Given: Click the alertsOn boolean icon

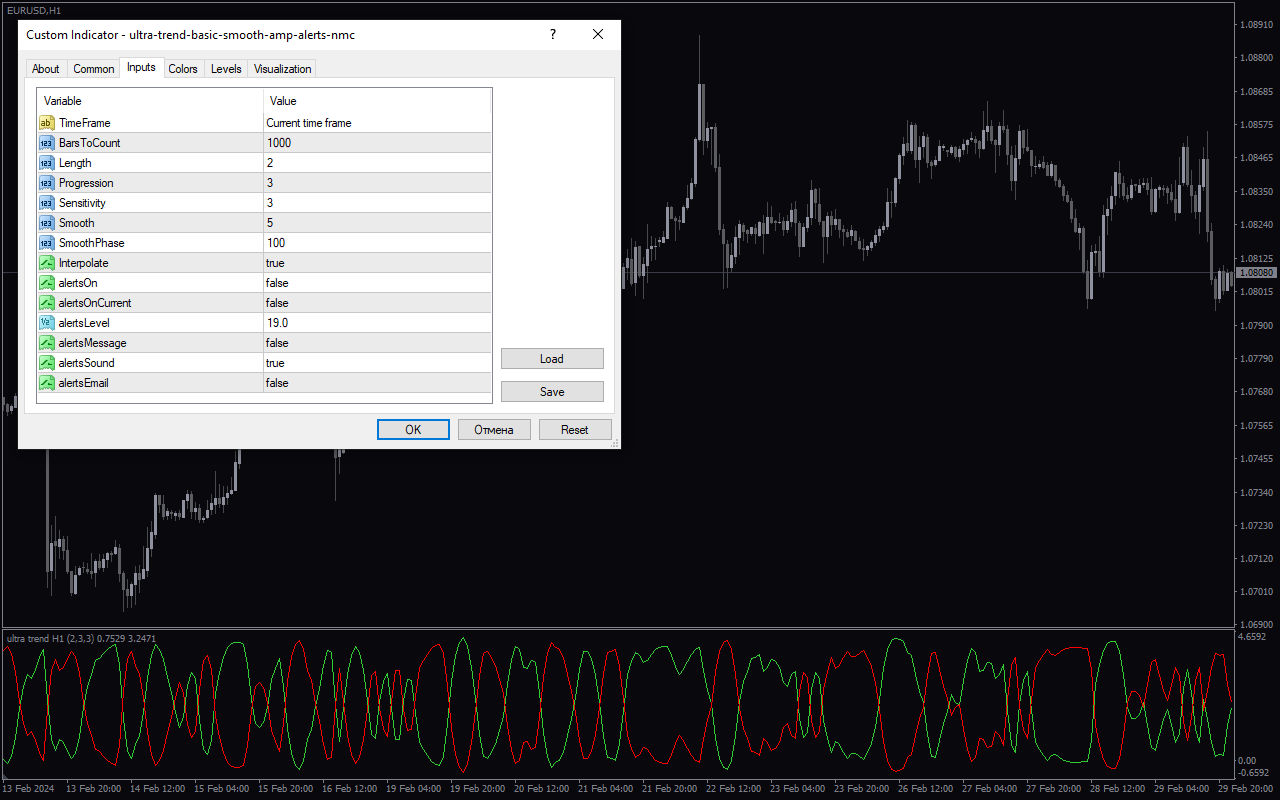Looking at the screenshot, I should (x=46, y=283).
